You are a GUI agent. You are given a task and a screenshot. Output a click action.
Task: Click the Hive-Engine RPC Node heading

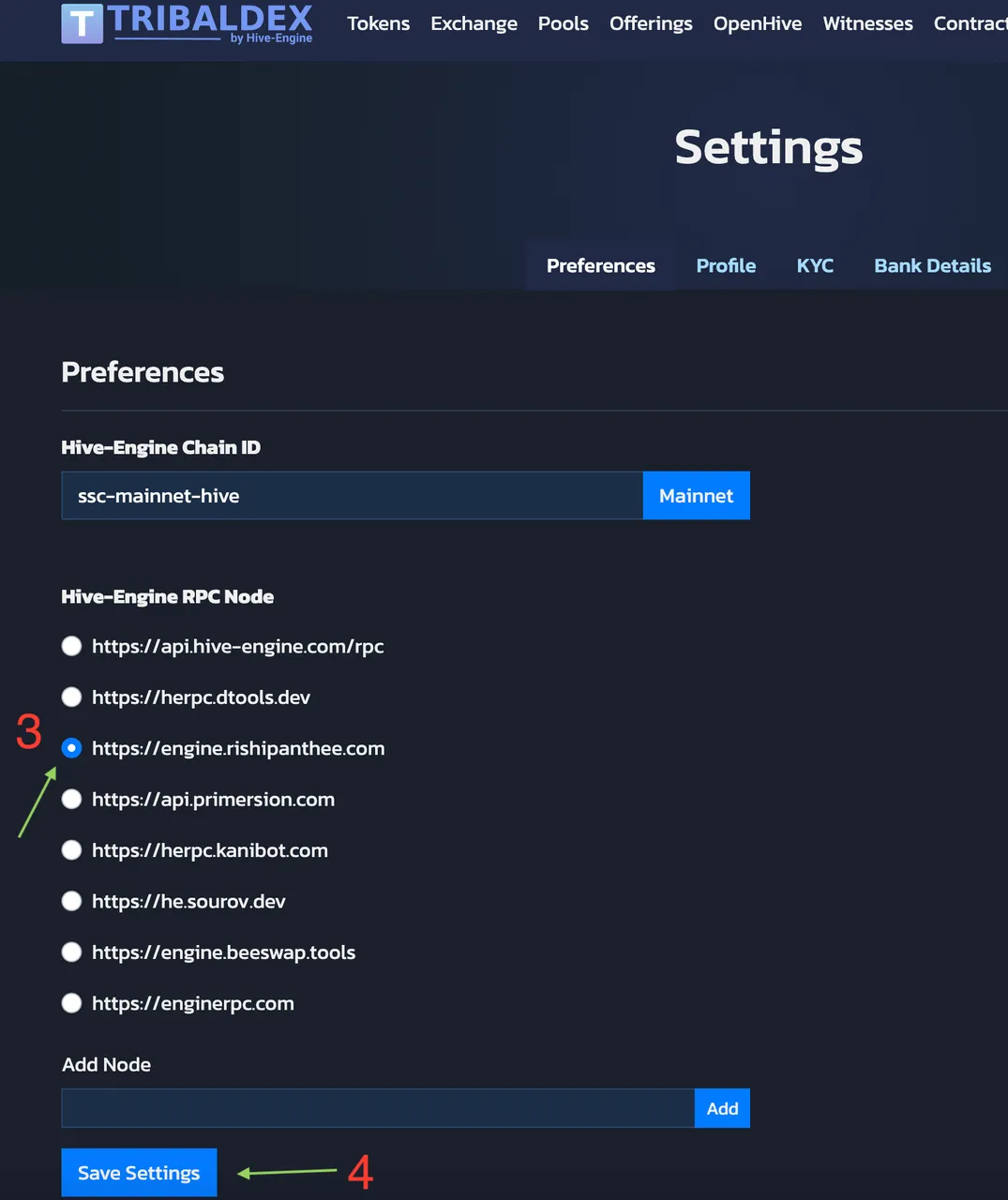(x=168, y=596)
